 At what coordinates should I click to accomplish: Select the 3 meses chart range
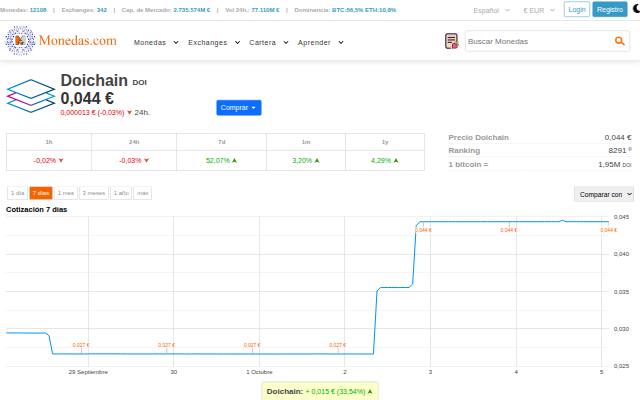94,193
